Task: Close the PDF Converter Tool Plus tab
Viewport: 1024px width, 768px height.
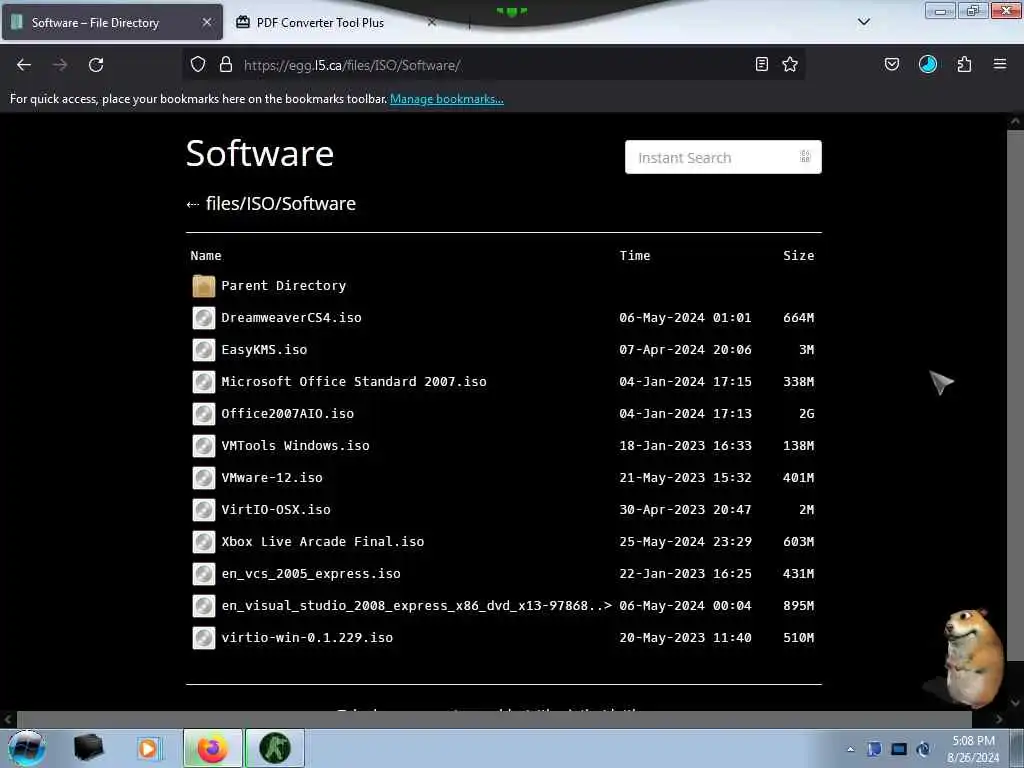Action: point(432,22)
